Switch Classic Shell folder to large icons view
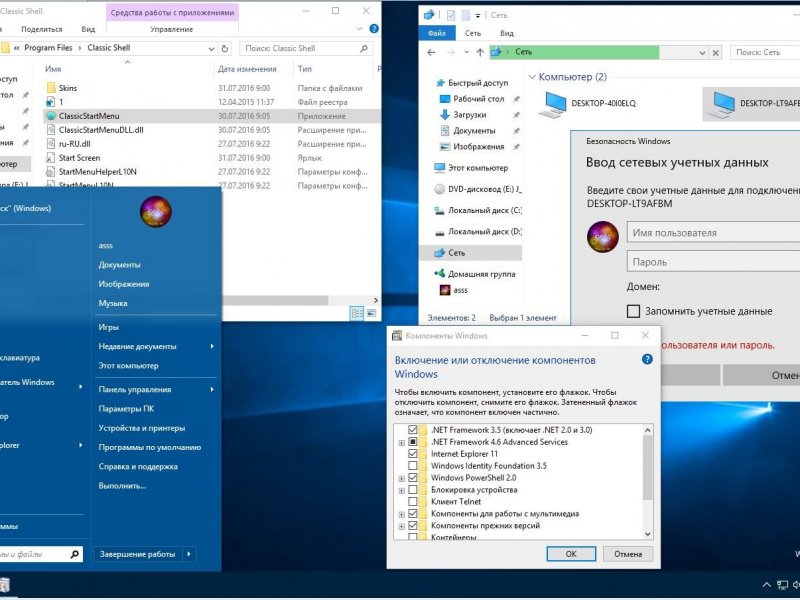This screenshot has width=800, height=600. point(371,313)
